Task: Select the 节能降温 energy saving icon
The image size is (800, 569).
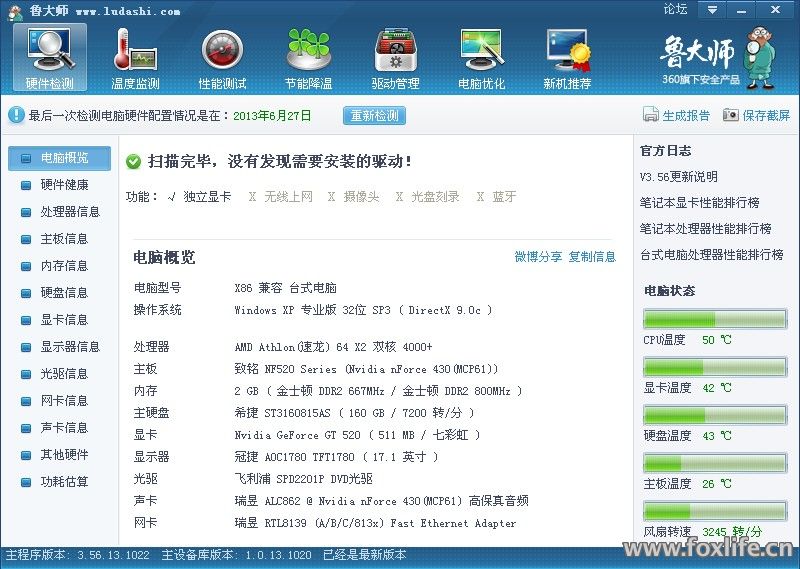Action: (x=308, y=58)
